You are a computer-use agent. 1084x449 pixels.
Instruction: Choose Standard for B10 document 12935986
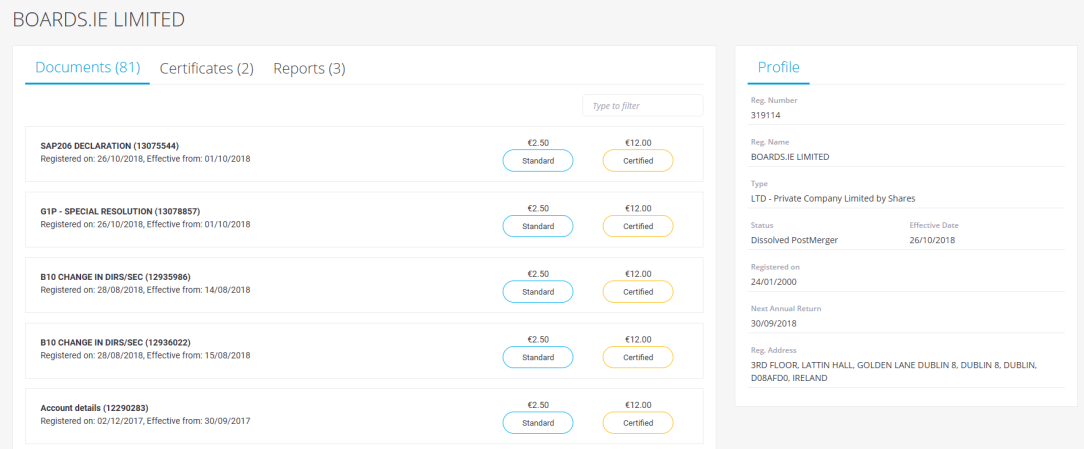point(538,292)
